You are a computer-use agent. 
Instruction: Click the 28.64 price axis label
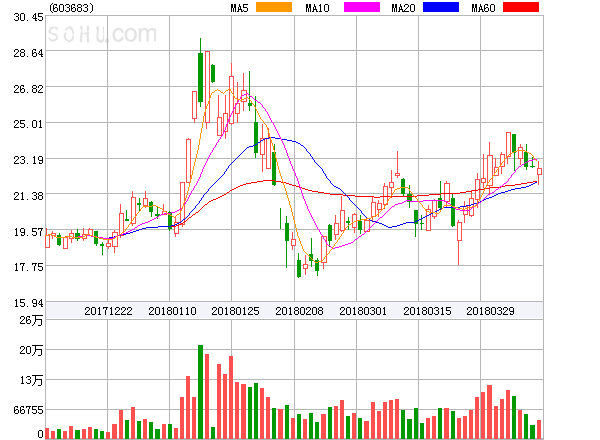pyautogui.click(x=28, y=53)
